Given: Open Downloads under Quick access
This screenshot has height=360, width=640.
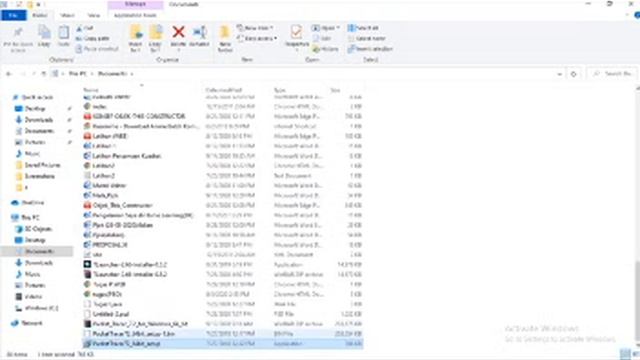Looking at the screenshot, I should [x=38, y=120].
